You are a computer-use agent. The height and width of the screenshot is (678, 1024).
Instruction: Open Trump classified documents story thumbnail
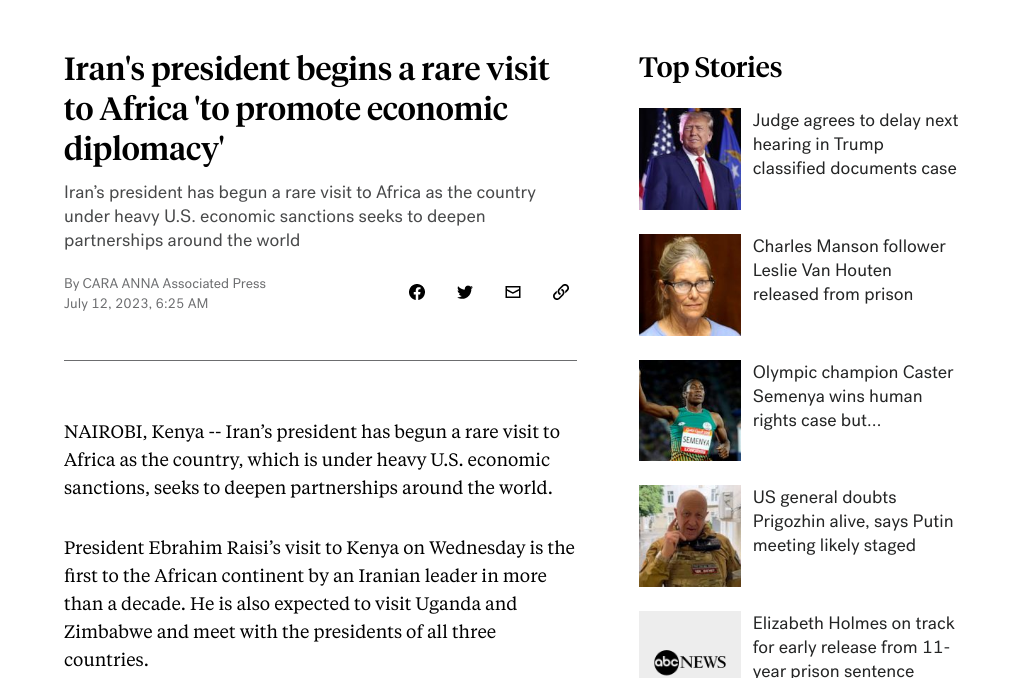click(690, 159)
